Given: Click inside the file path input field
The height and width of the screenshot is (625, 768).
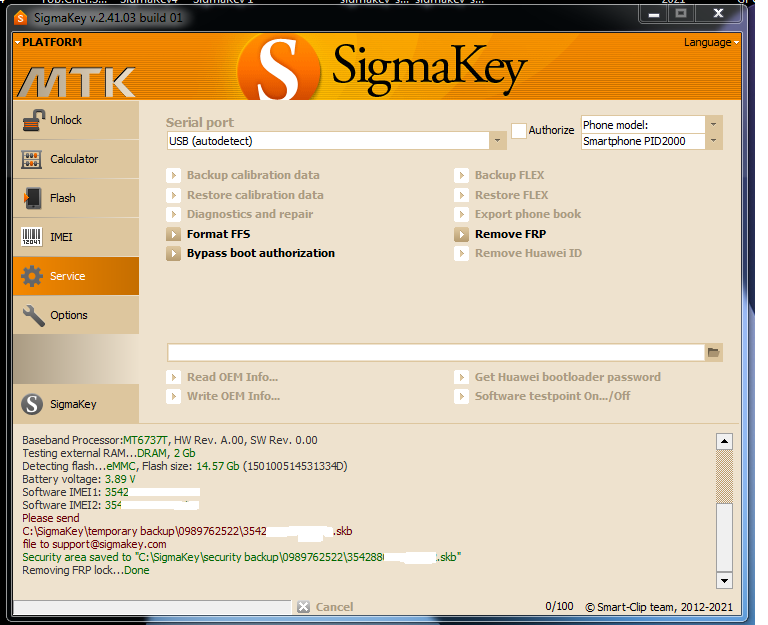Looking at the screenshot, I should coord(435,352).
